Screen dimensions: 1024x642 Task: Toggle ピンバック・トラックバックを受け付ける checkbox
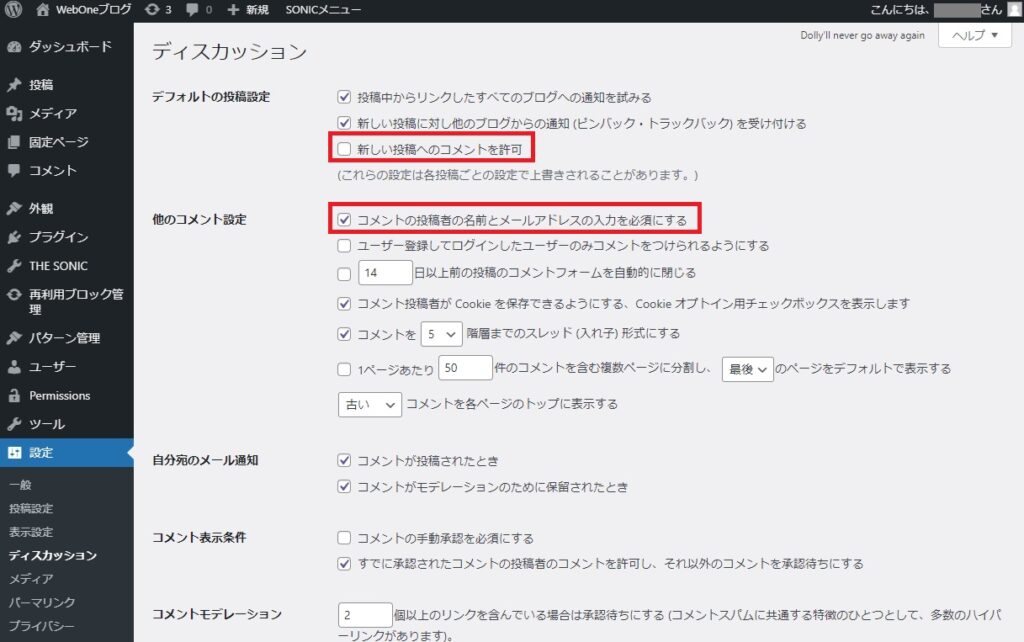click(x=344, y=123)
